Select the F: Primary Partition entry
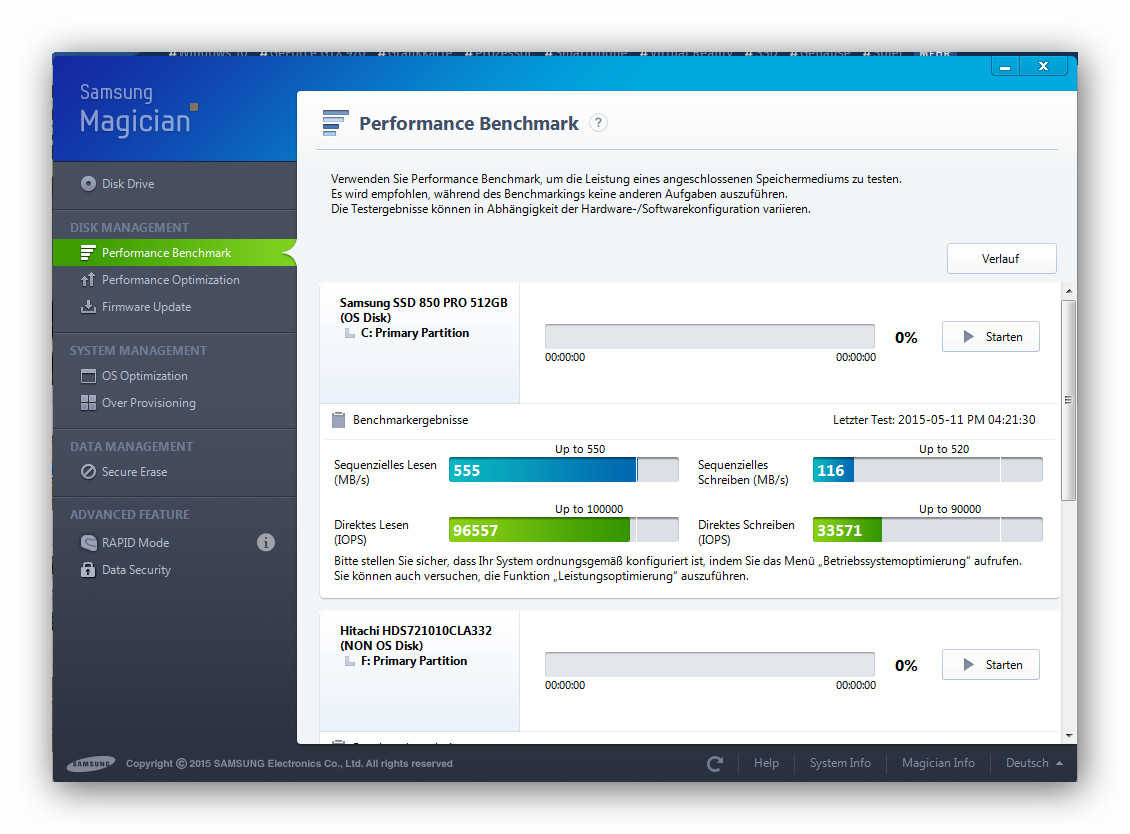 (414, 661)
